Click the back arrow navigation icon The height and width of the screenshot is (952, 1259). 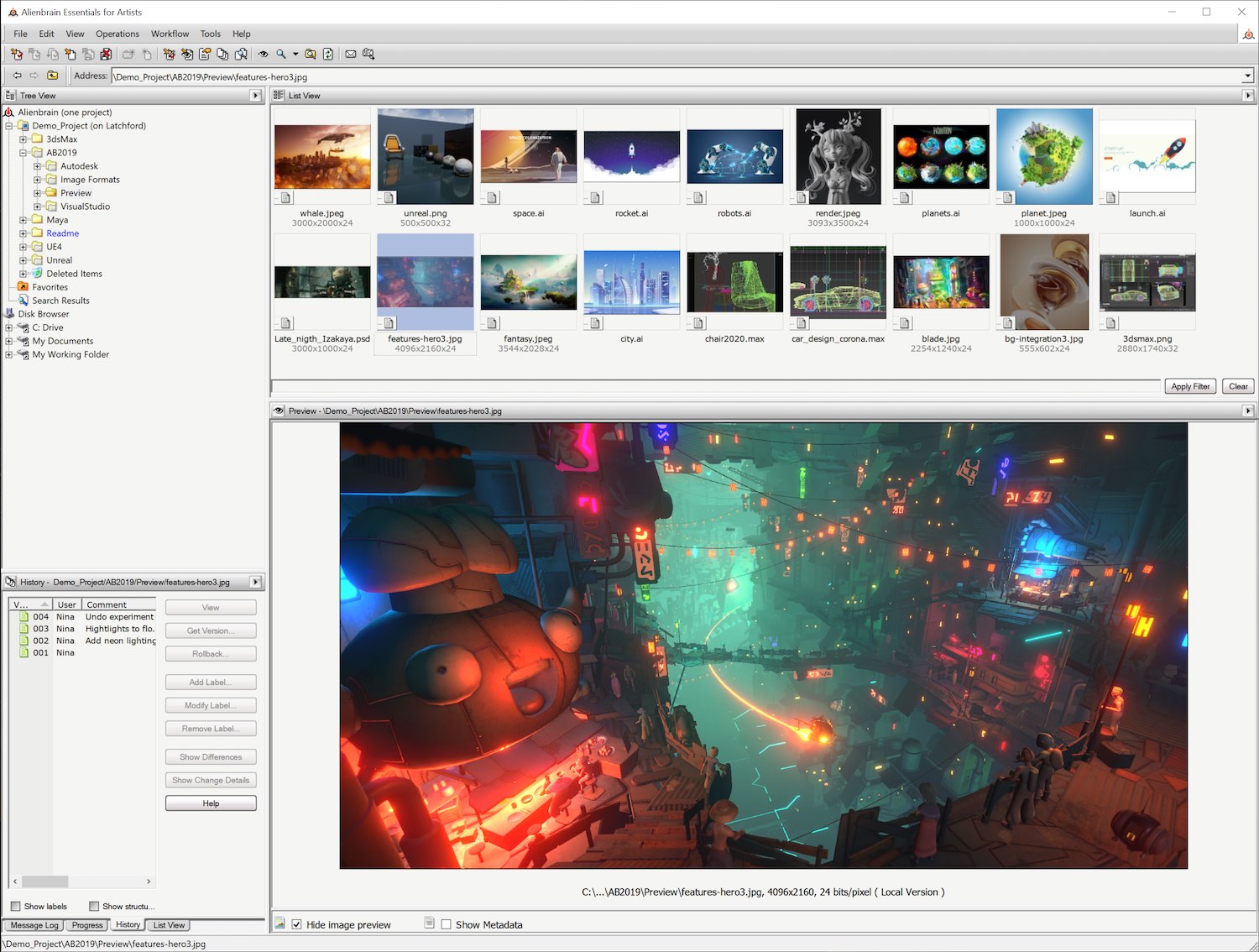tap(17, 76)
